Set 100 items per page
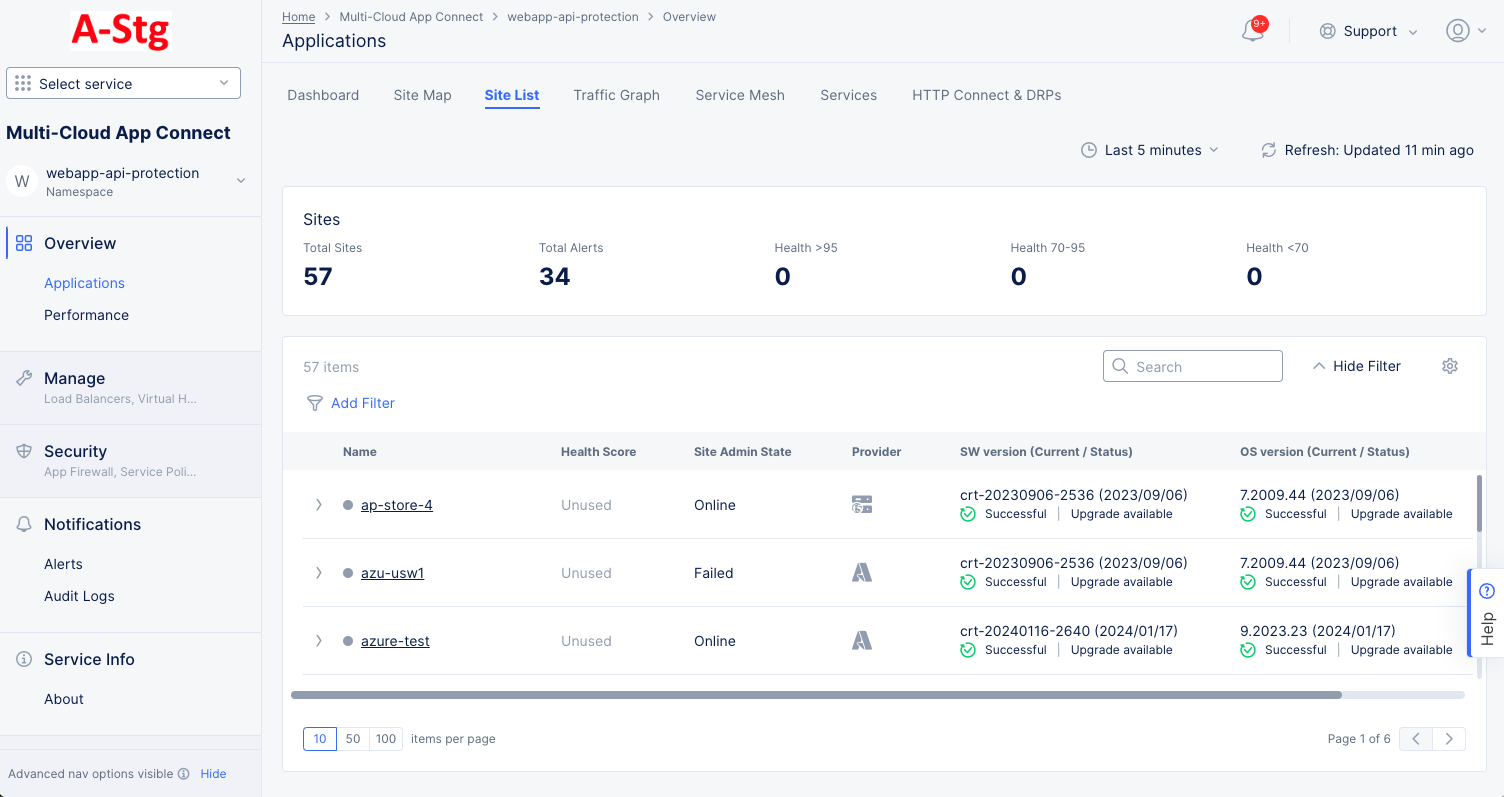Image resolution: width=1504 pixels, height=797 pixels. [x=386, y=739]
